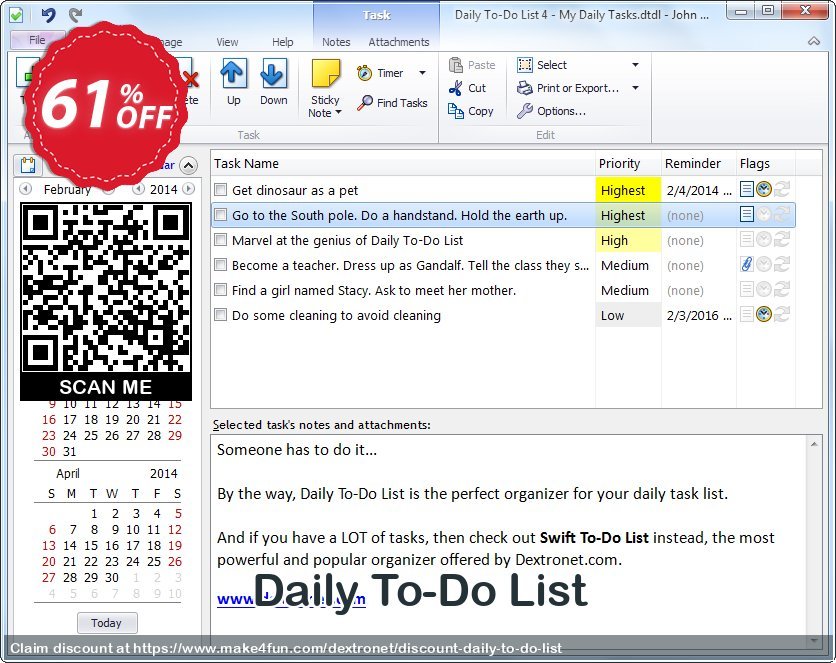Image resolution: width=836 pixels, height=663 pixels.
Task: Check off 'Get dinosaur as a pet'
Action: pos(221,190)
